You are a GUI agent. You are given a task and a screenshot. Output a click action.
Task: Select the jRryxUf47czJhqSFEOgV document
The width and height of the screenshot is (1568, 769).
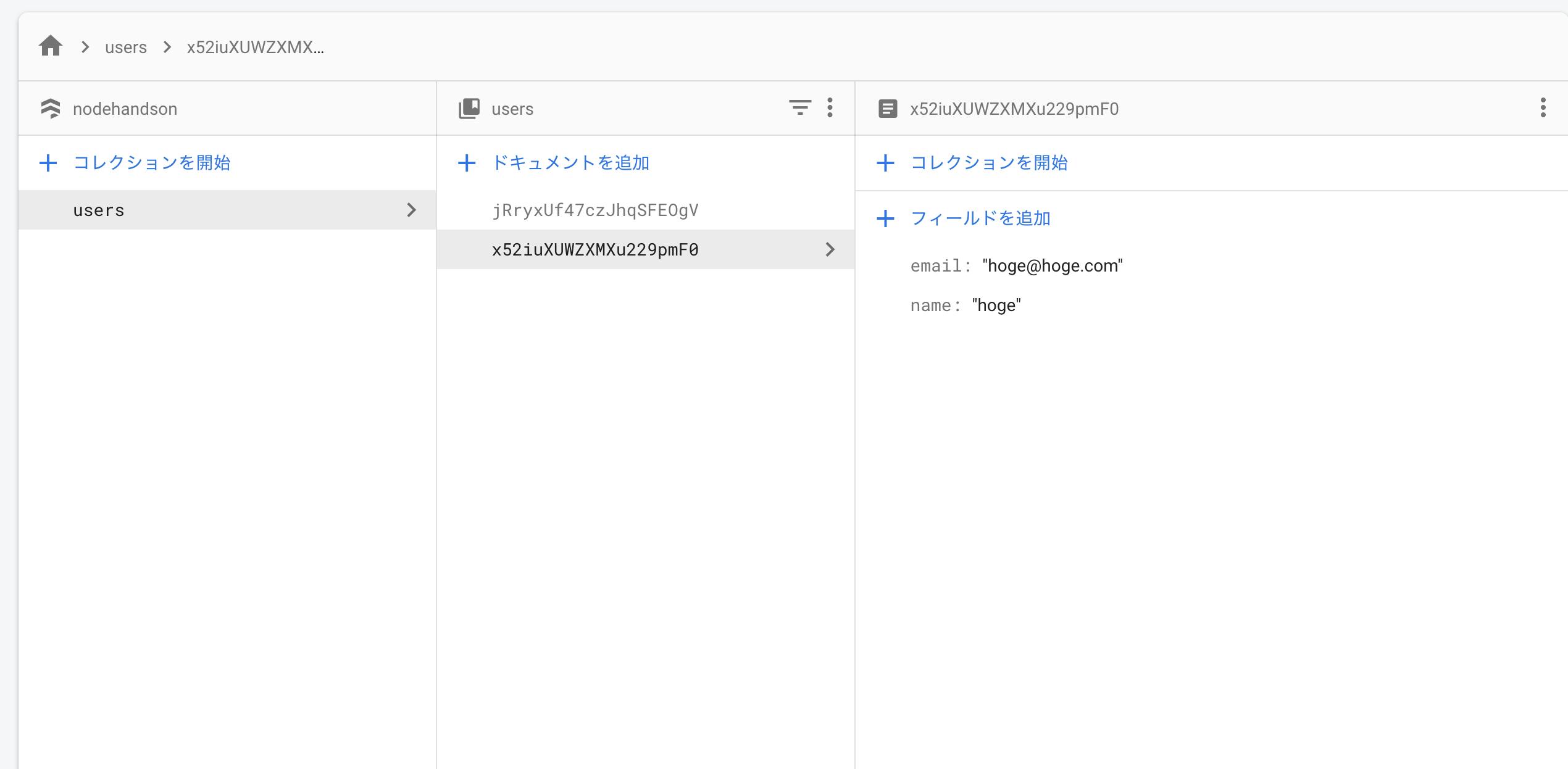(x=595, y=210)
